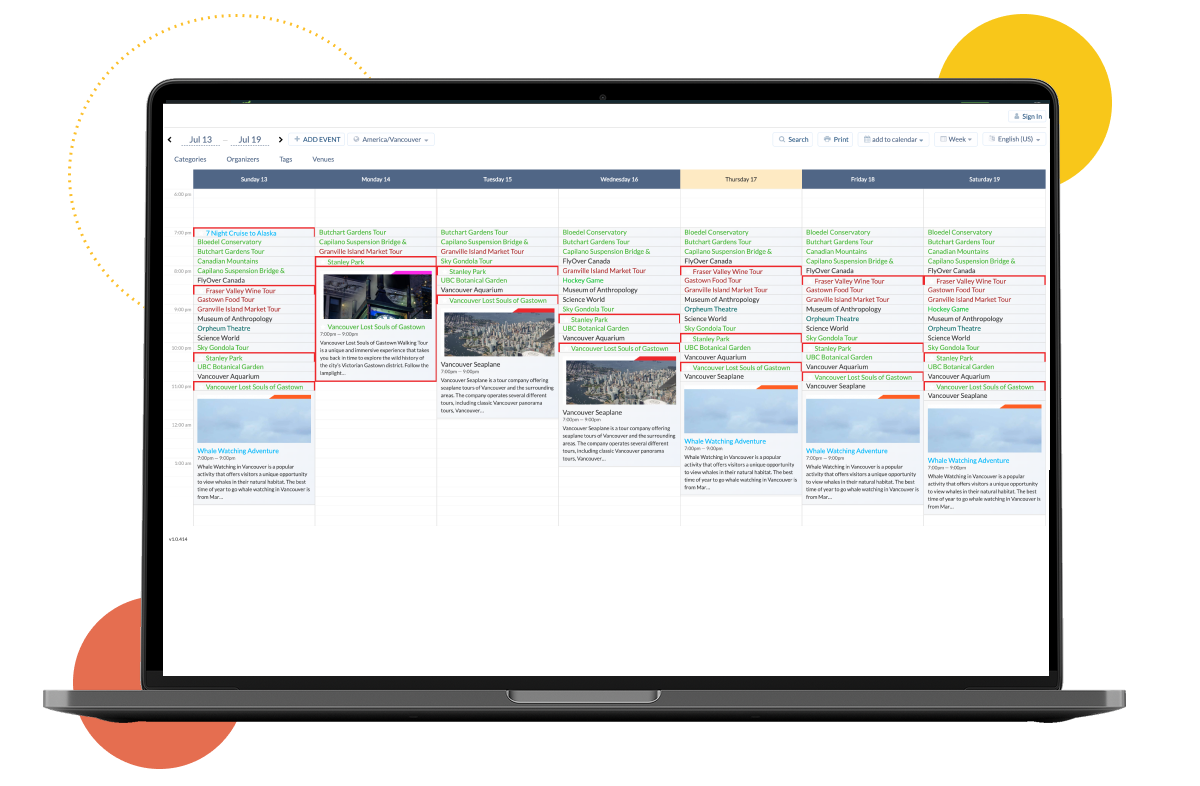
Task: Open Saturday's Capilano Suspension Bridge event
Action: point(972,262)
